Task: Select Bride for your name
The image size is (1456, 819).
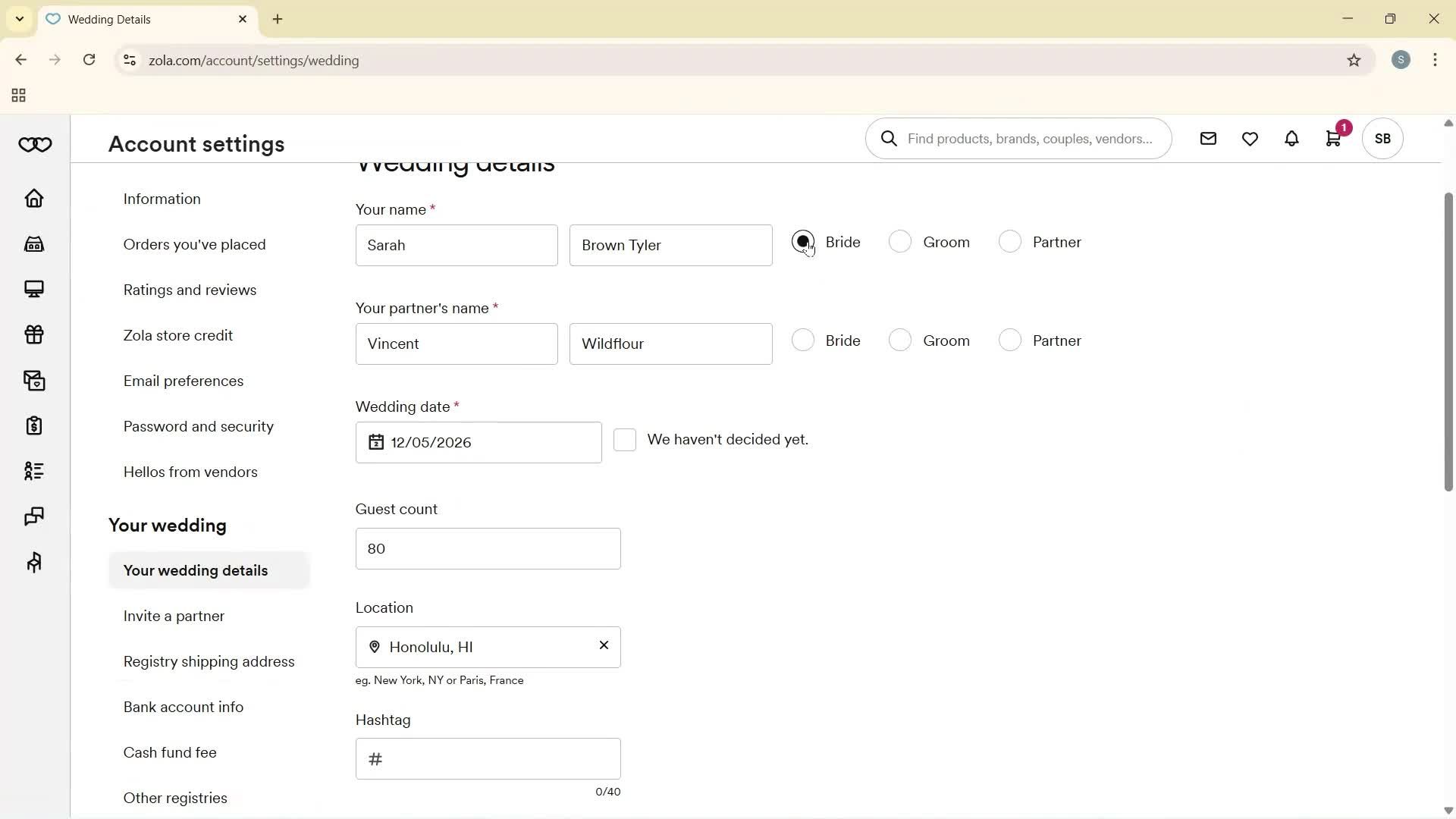Action: pyautogui.click(x=803, y=242)
